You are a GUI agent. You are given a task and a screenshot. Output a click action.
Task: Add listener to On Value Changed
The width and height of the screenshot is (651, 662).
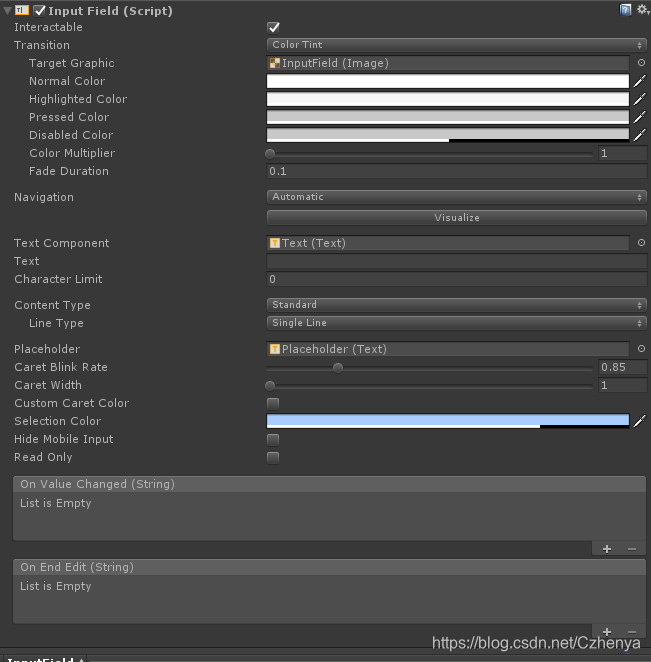click(x=607, y=549)
